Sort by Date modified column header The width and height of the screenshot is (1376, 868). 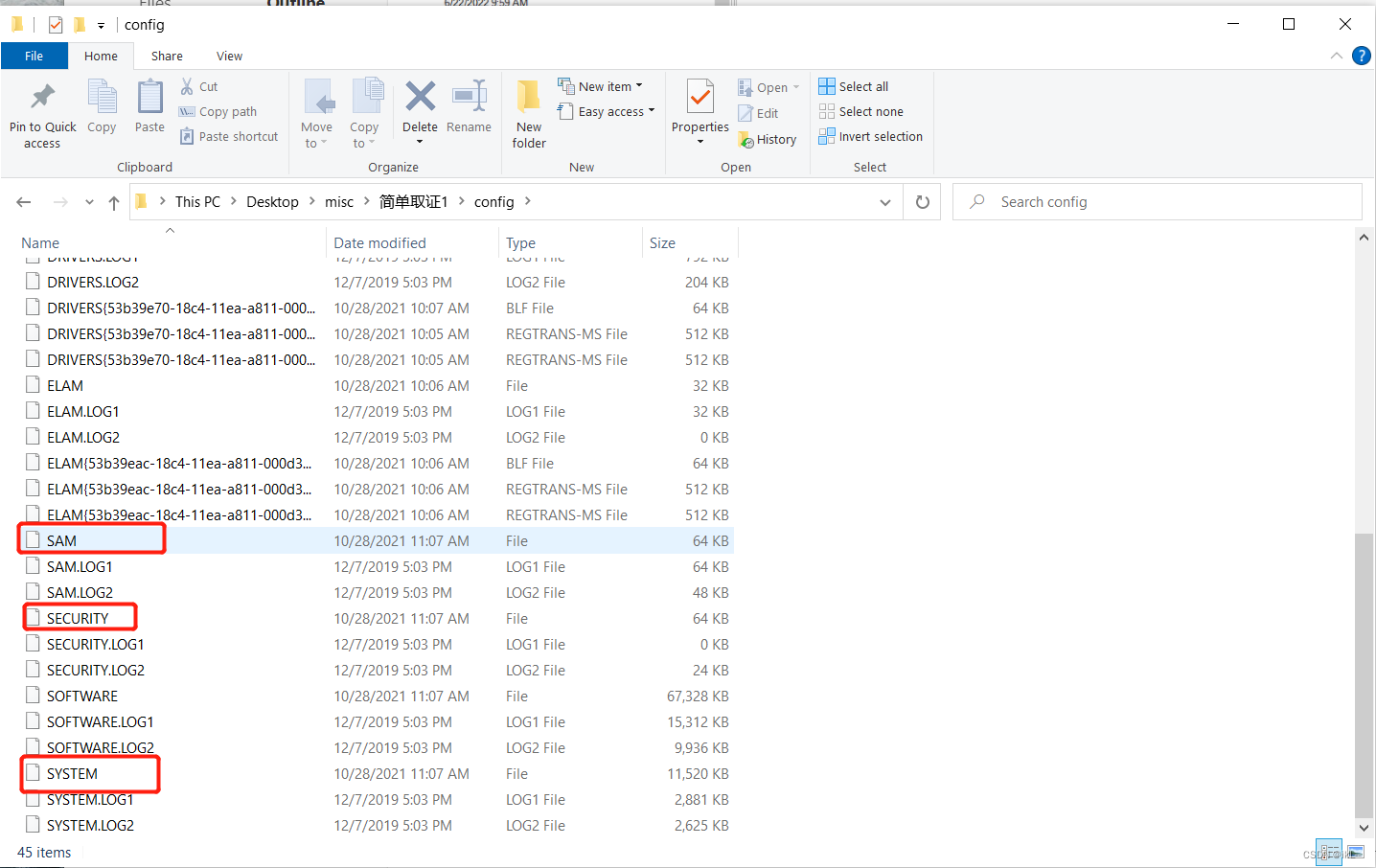379,243
